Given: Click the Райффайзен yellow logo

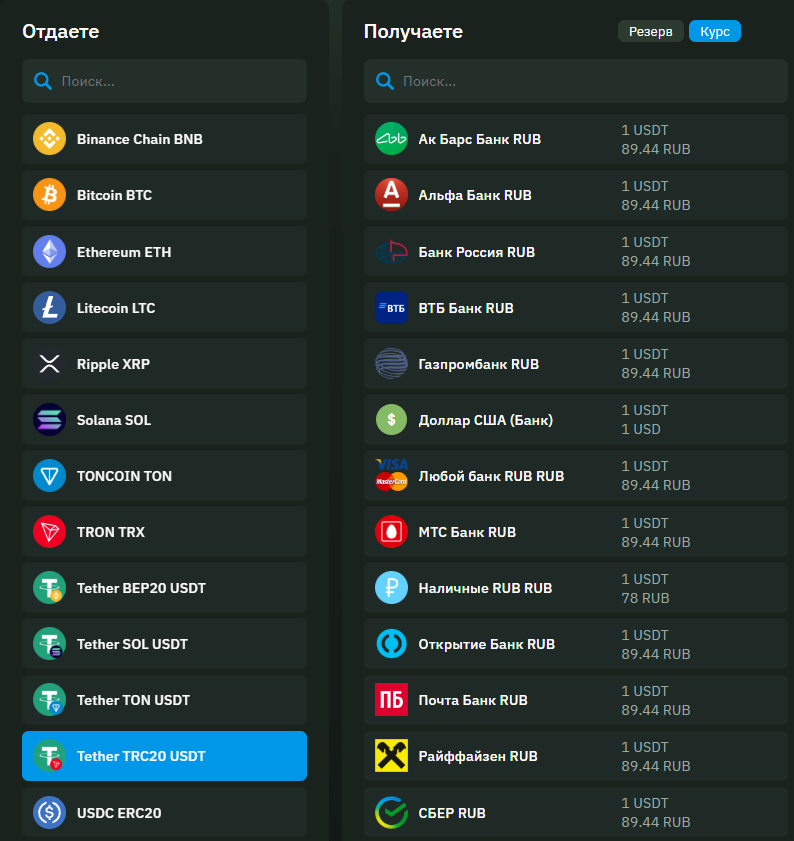Looking at the screenshot, I should [391, 756].
